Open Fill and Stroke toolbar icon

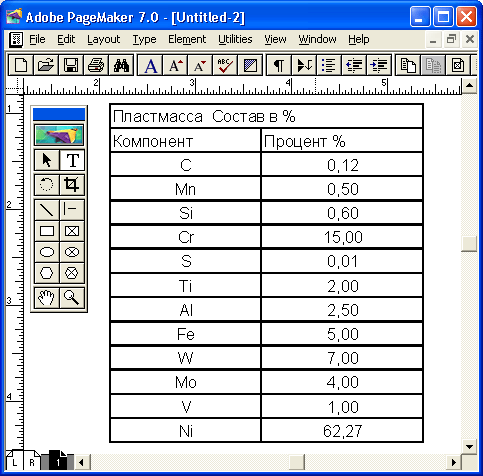(x=250, y=65)
